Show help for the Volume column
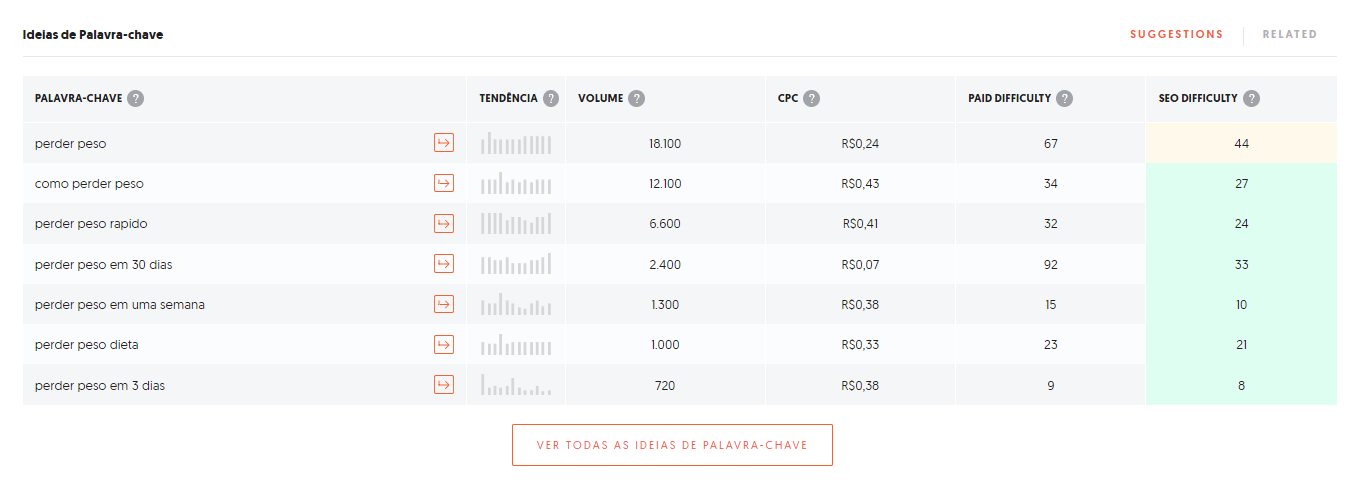 click(637, 99)
